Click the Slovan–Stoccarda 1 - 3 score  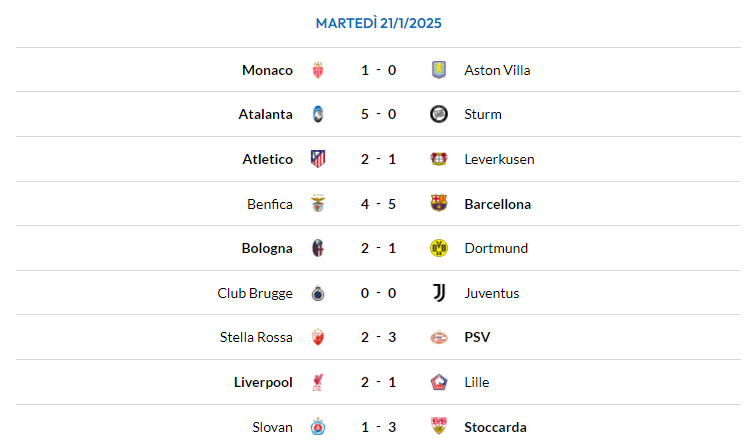(x=378, y=427)
